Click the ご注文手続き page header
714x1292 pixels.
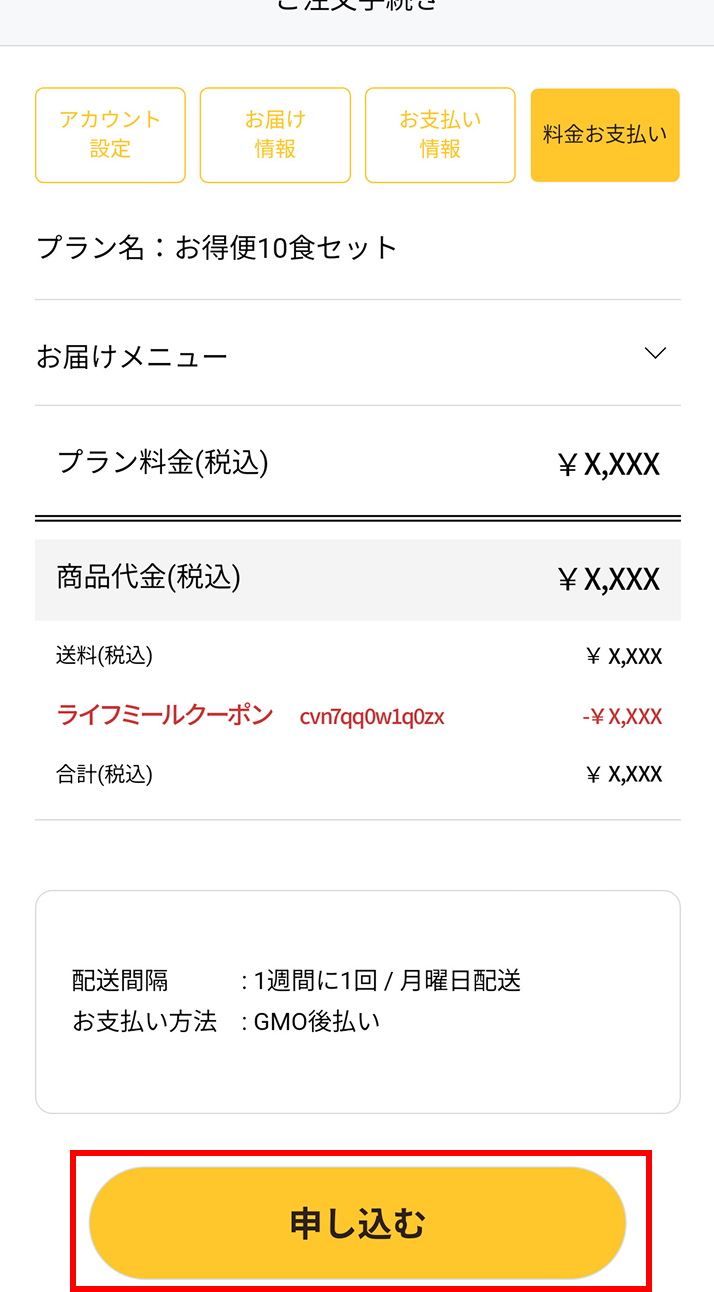click(357, 10)
